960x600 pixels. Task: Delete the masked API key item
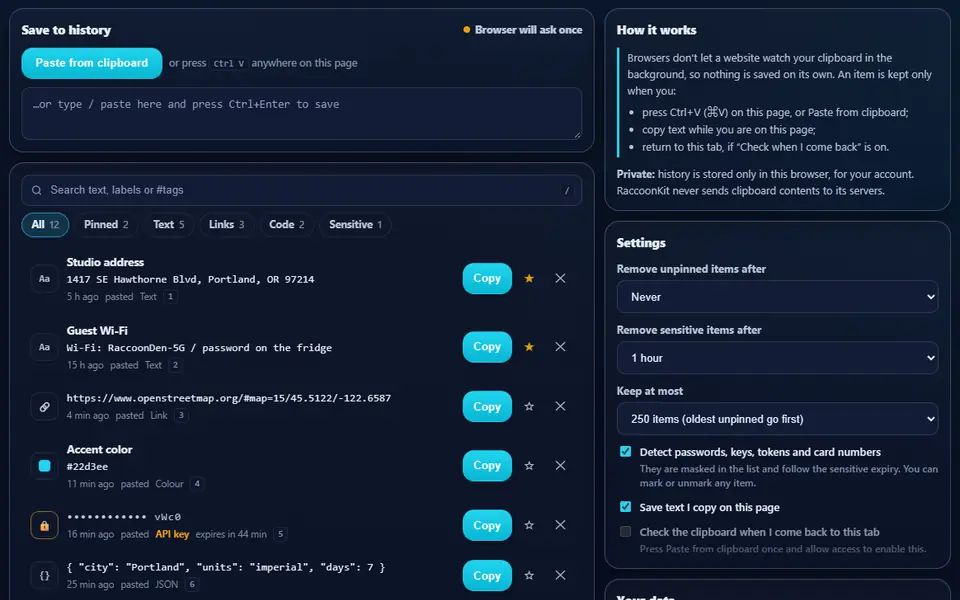click(x=560, y=525)
